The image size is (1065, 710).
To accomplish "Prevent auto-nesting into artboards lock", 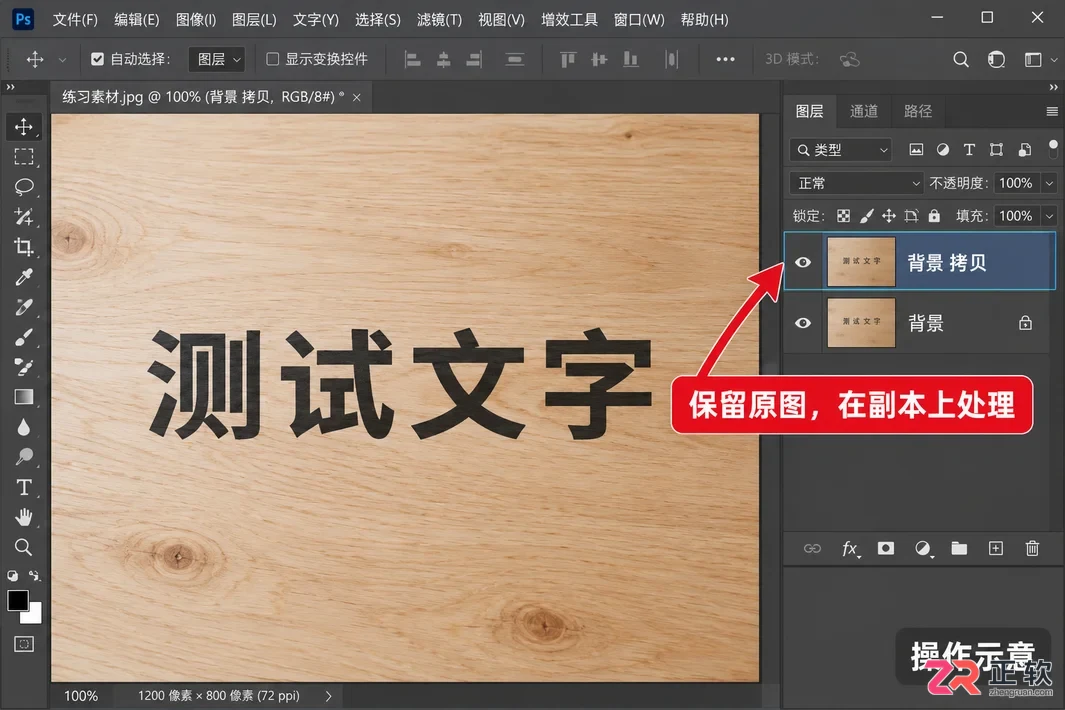I will [x=911, y=216].
